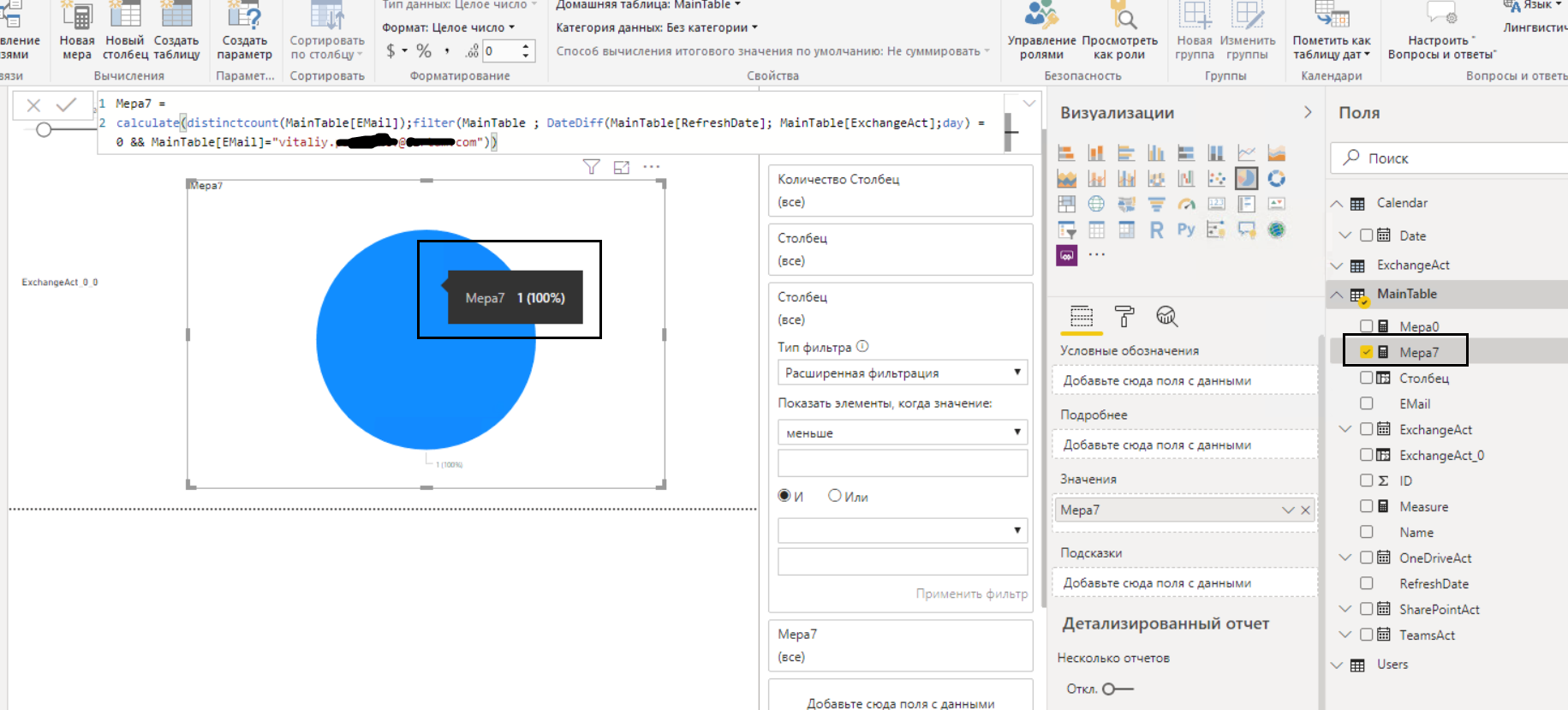Screen dimensions: 1568x710
Task: Choose the line chart visualization
Action: [x=1246, y=152]
